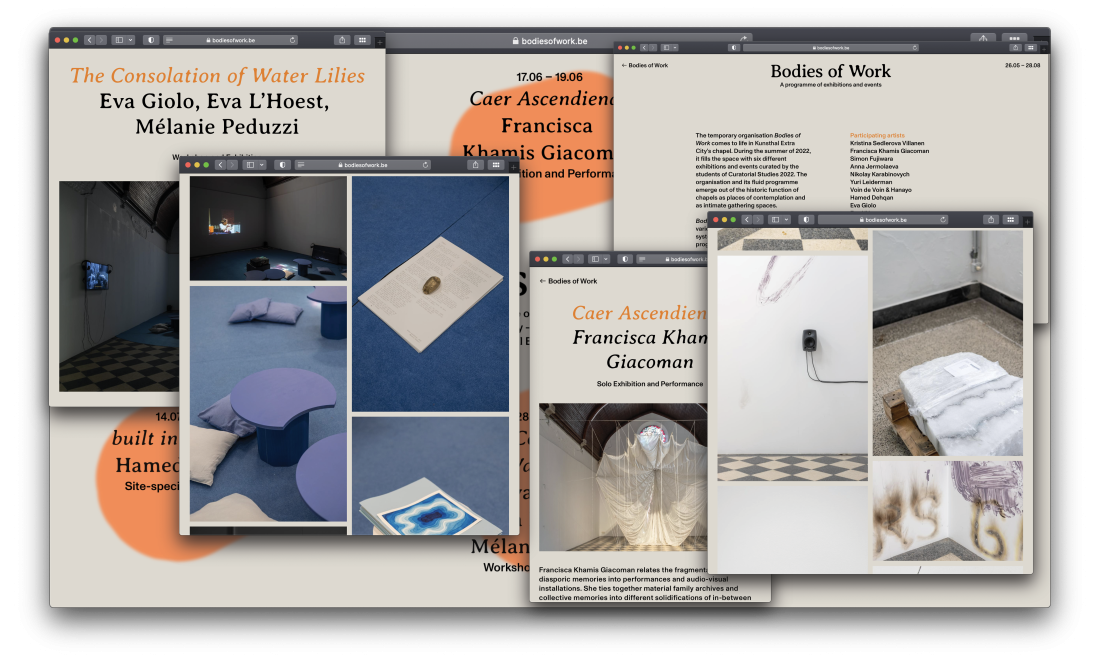1100x660 pixels.
Task: Go back in the Caer Ascendiendo detail window
Action: [568, 259]
